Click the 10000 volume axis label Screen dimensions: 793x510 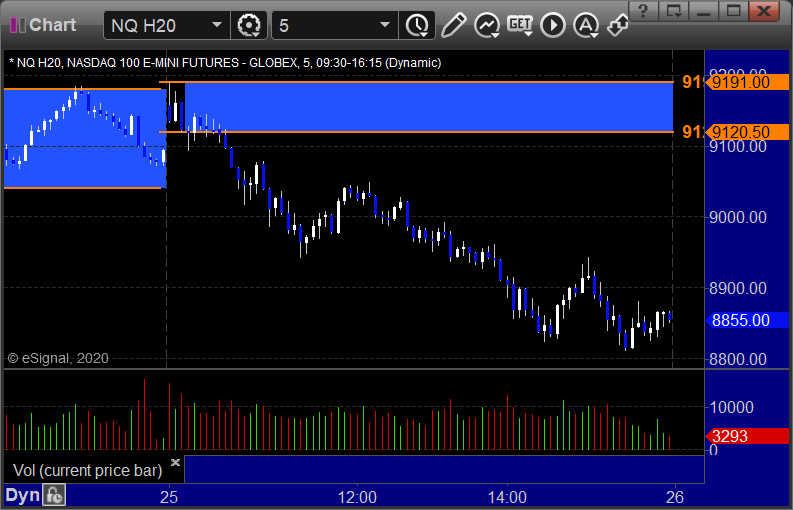(732, 407)
